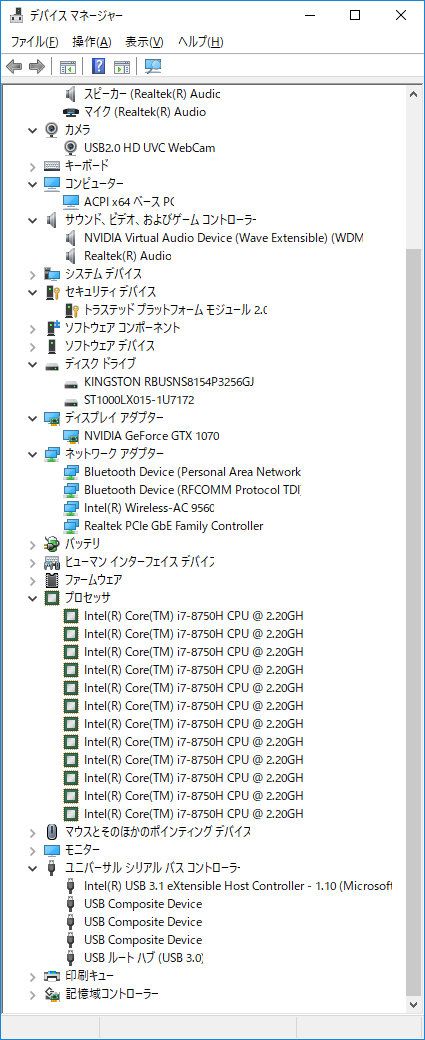
Task: Expand the キーボード category
Action: coord(32,165)
